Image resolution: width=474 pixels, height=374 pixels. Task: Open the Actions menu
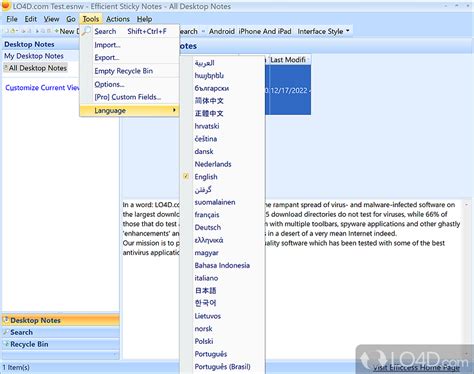click(118, 19)
